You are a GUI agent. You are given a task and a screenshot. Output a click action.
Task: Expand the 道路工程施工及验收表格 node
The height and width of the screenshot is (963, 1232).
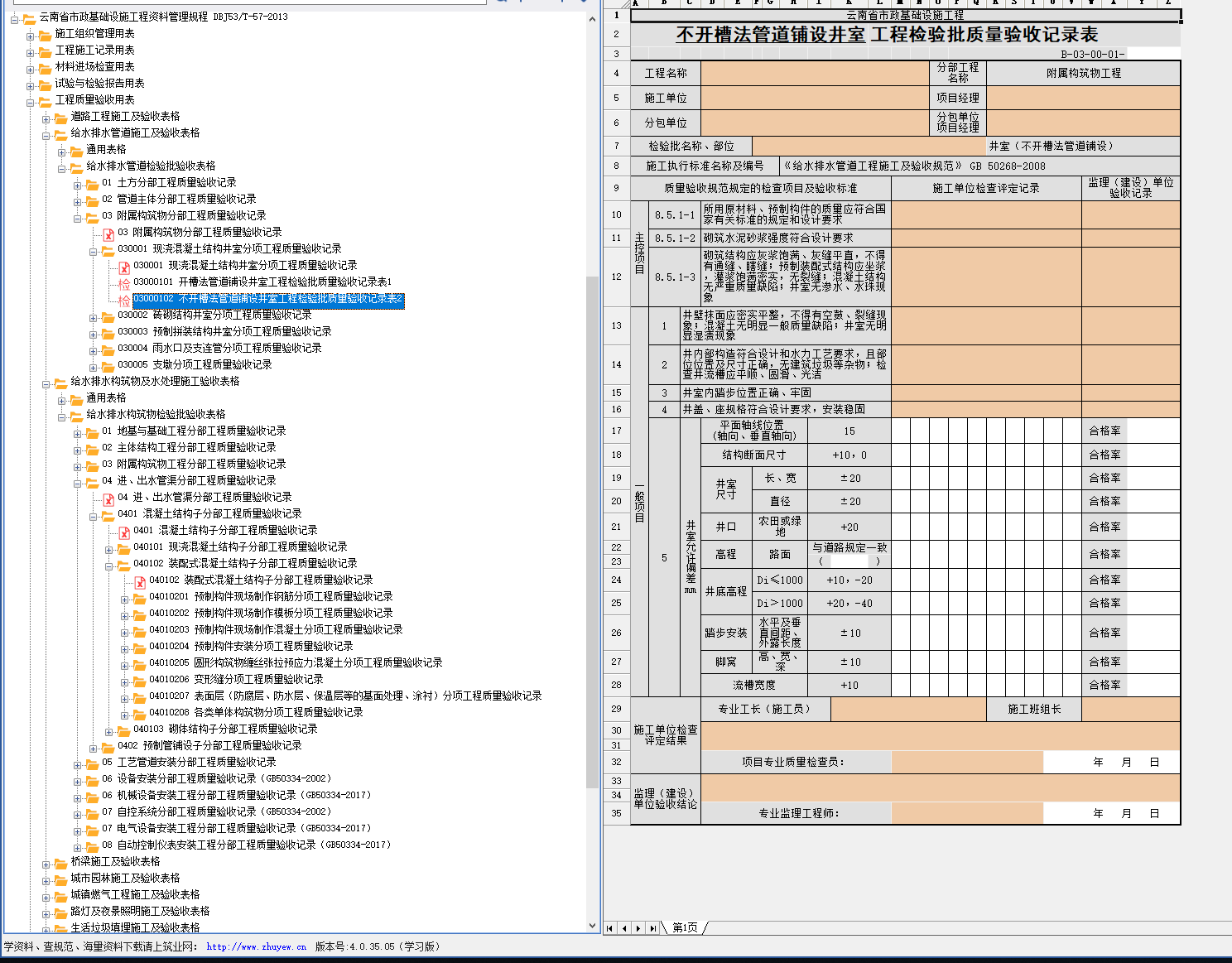coord(46,118)
